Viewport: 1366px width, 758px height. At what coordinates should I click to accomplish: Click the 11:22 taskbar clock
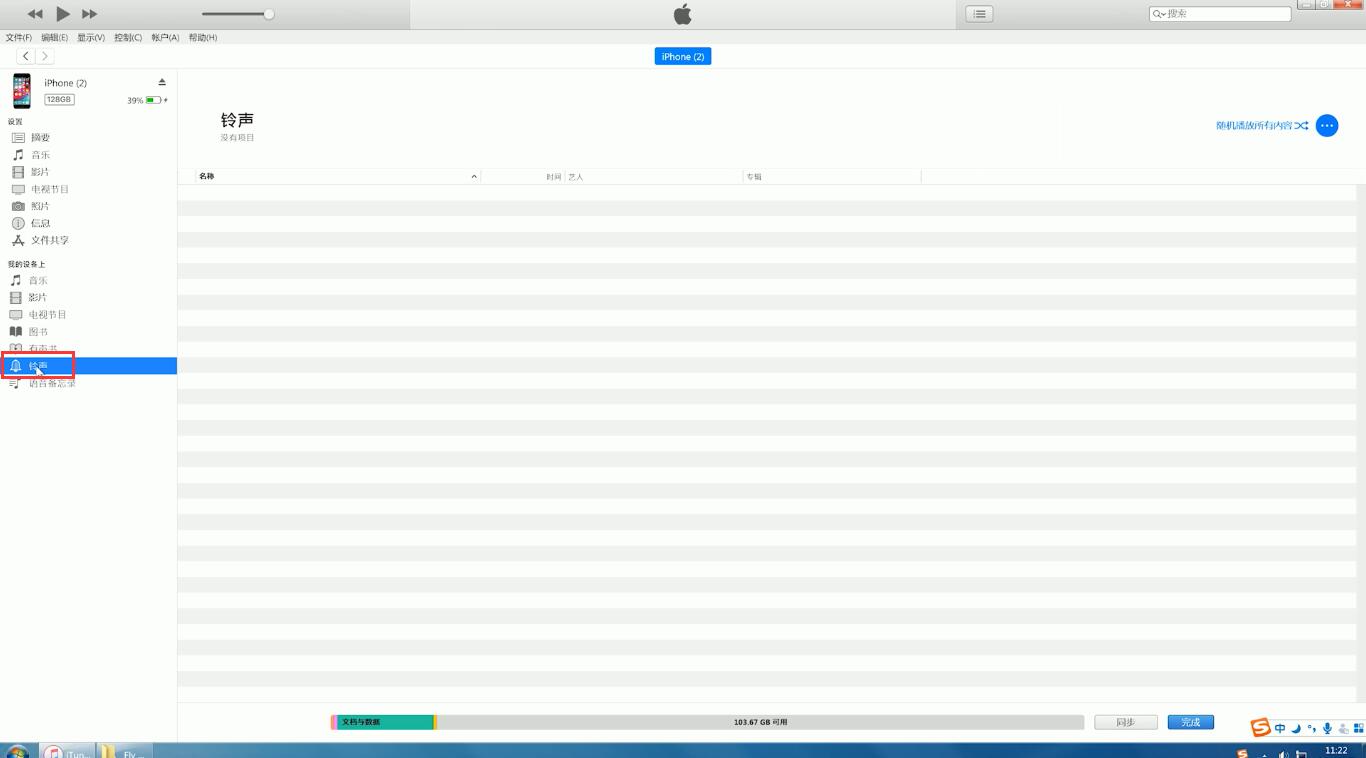pyautogui.click(x=1336, y=750)
